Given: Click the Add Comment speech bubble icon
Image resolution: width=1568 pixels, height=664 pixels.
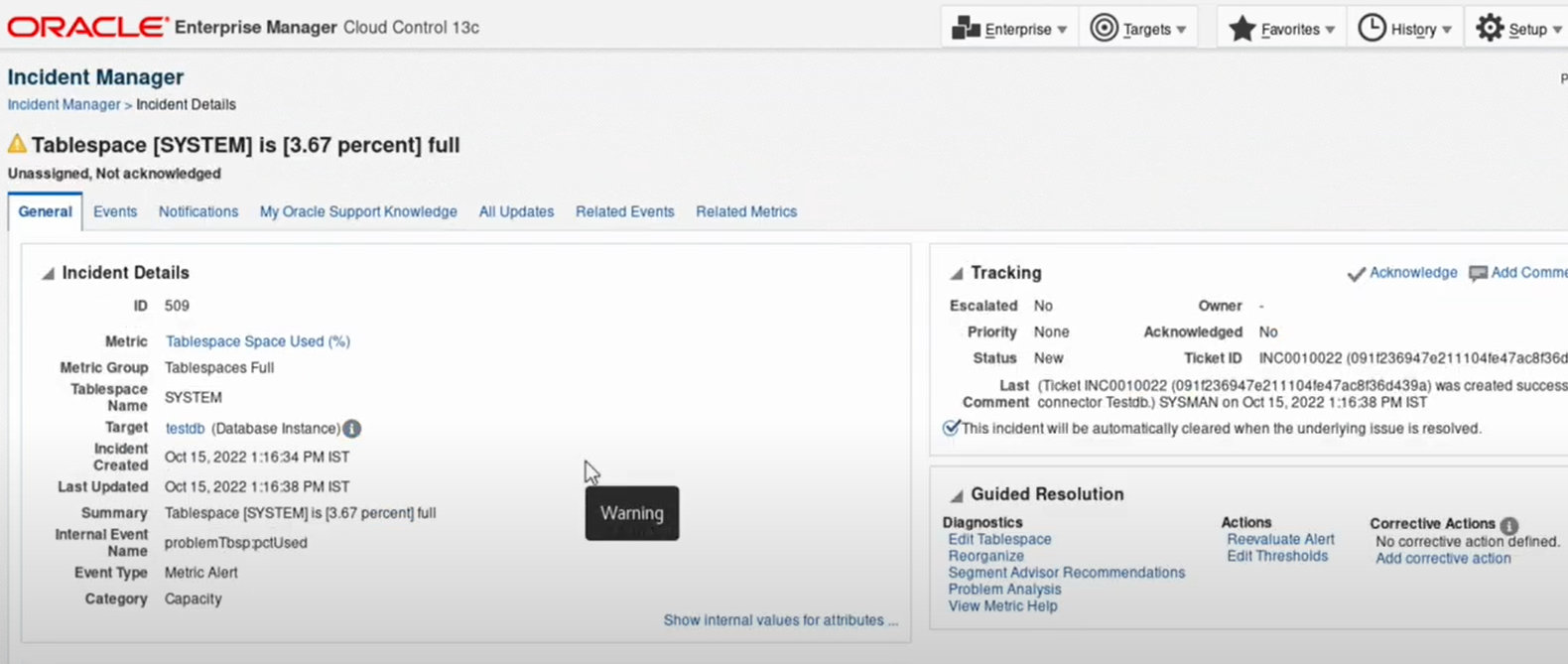Looking at the screenshot, I should click(1478, 273).
